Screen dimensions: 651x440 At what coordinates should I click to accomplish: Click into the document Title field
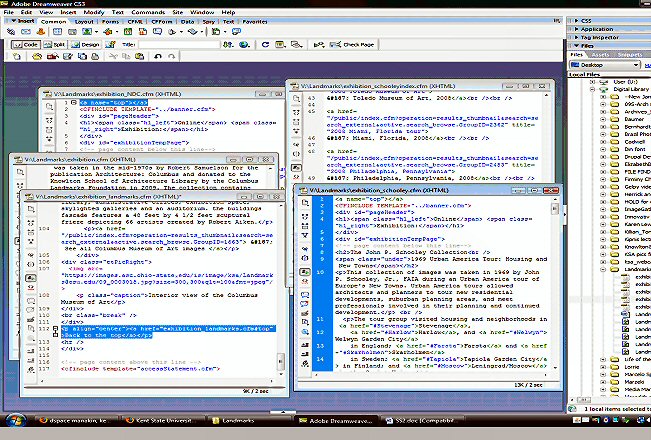(179, 44)
